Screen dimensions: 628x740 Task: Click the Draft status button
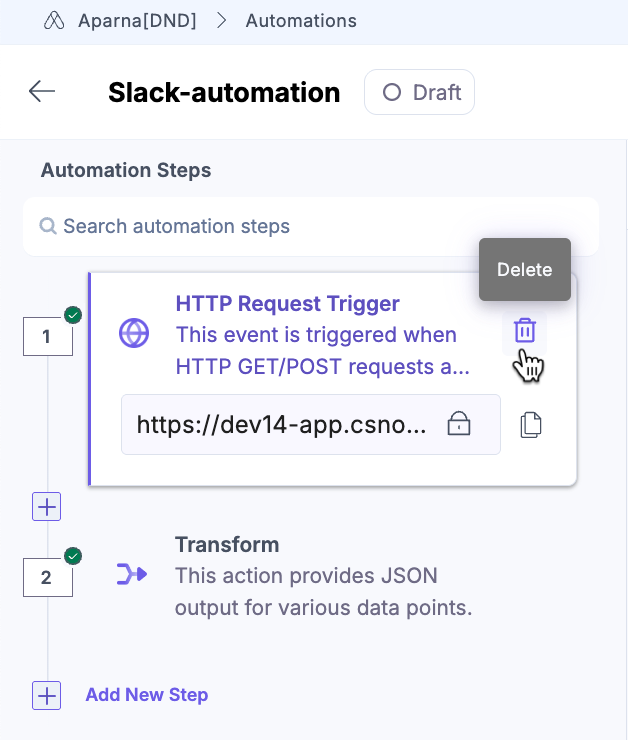coord(419,92)
